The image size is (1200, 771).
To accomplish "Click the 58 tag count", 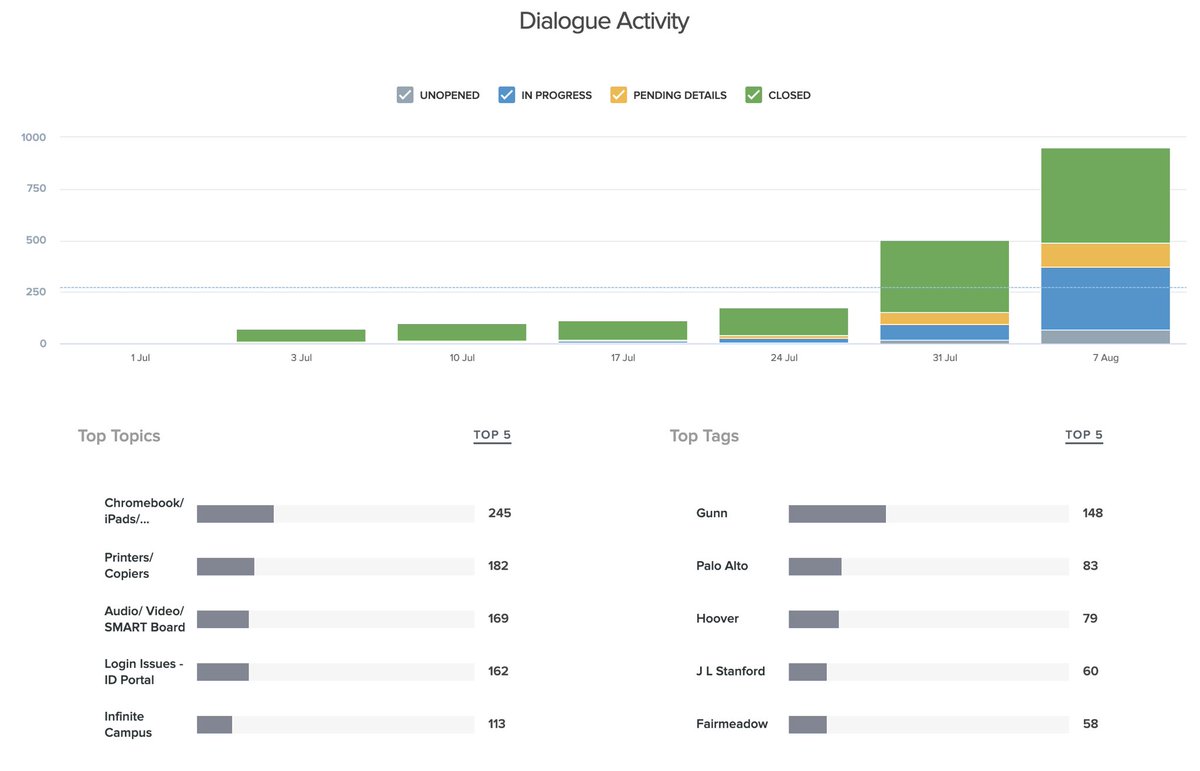I will point(1090,723).
